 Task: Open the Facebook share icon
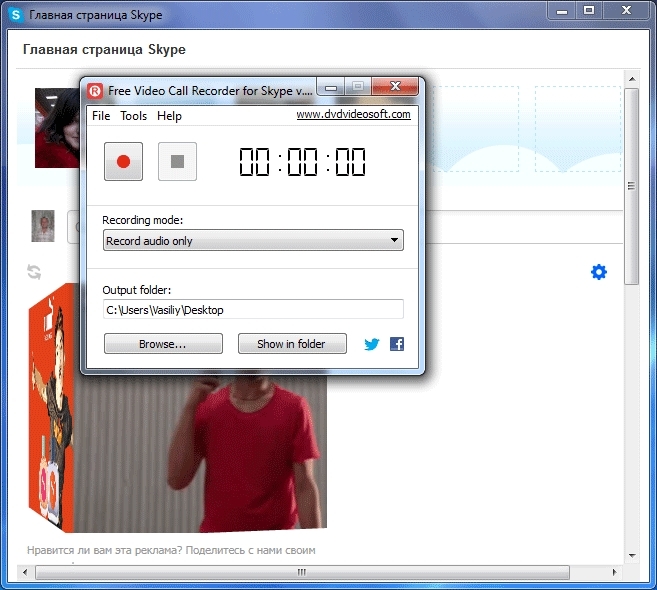click(397, 344)
